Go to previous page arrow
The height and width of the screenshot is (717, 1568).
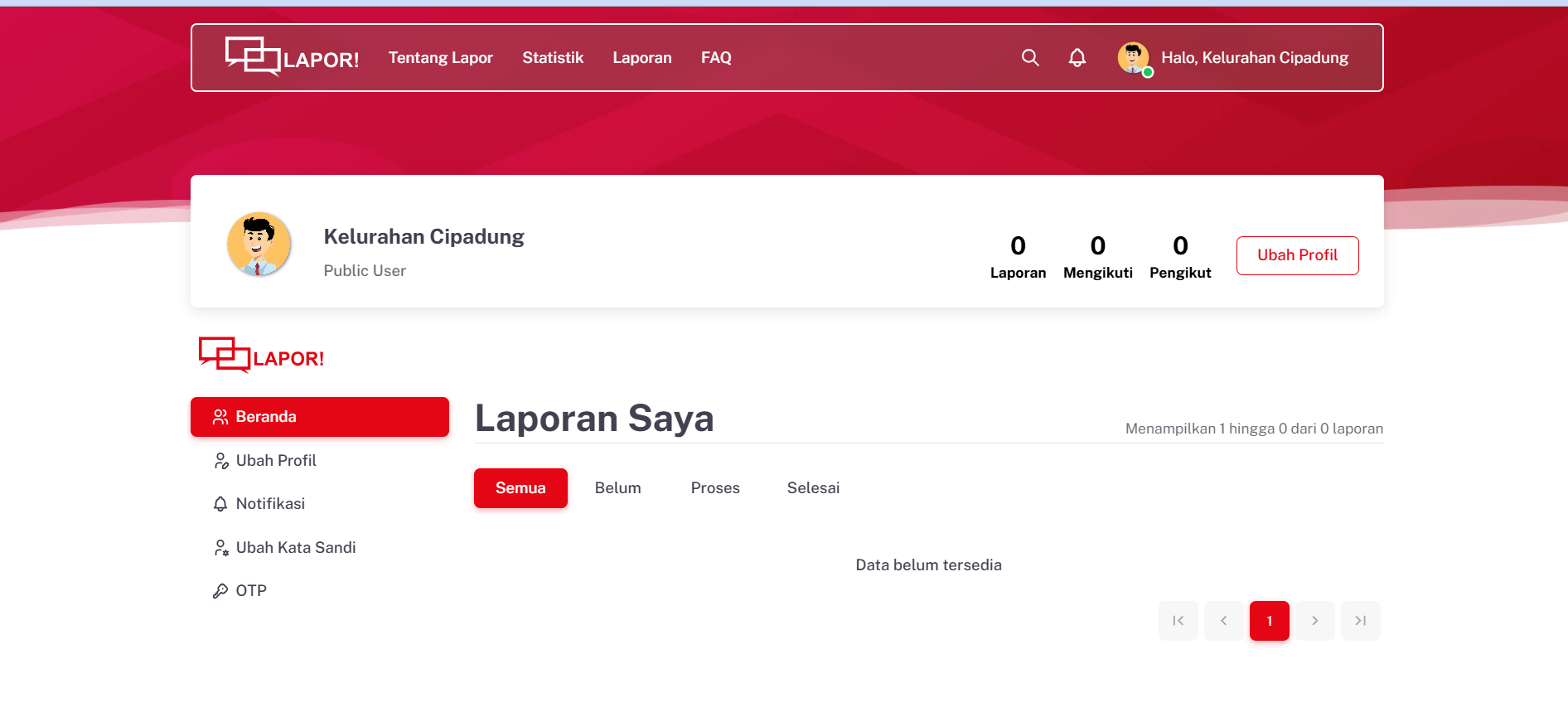click(1224, 621)
